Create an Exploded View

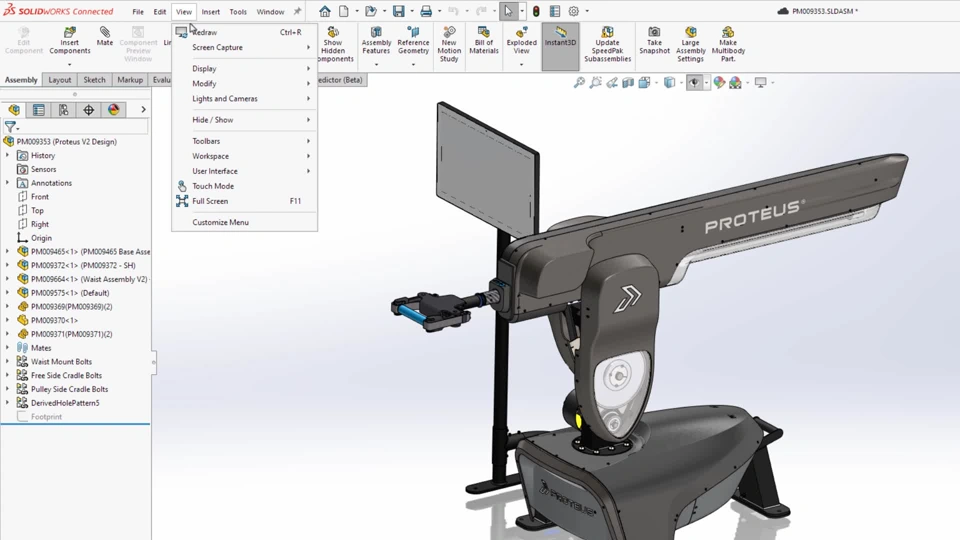coord(522,40)
